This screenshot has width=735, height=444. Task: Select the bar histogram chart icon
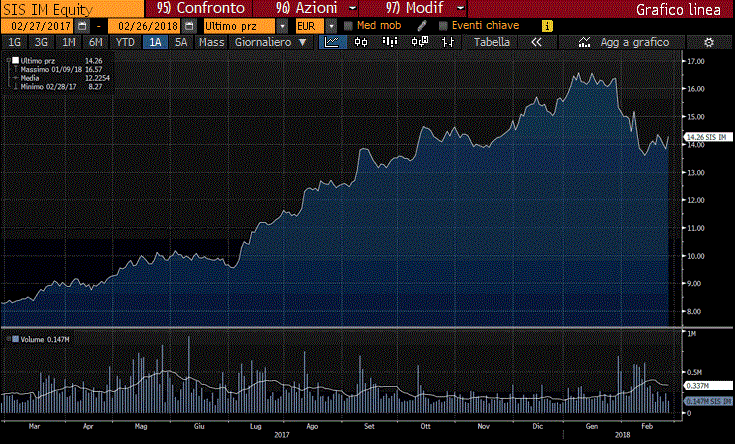pyautogui.click(x=390, y=42)
